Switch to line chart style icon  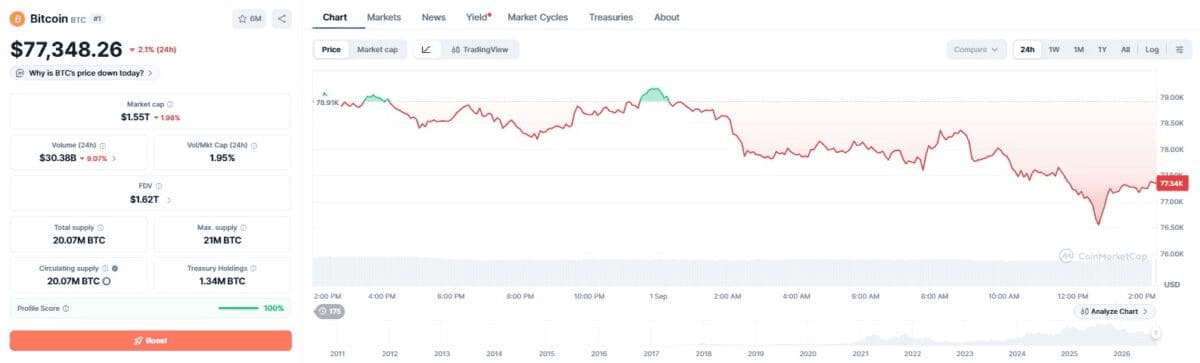tap(425, 49)
